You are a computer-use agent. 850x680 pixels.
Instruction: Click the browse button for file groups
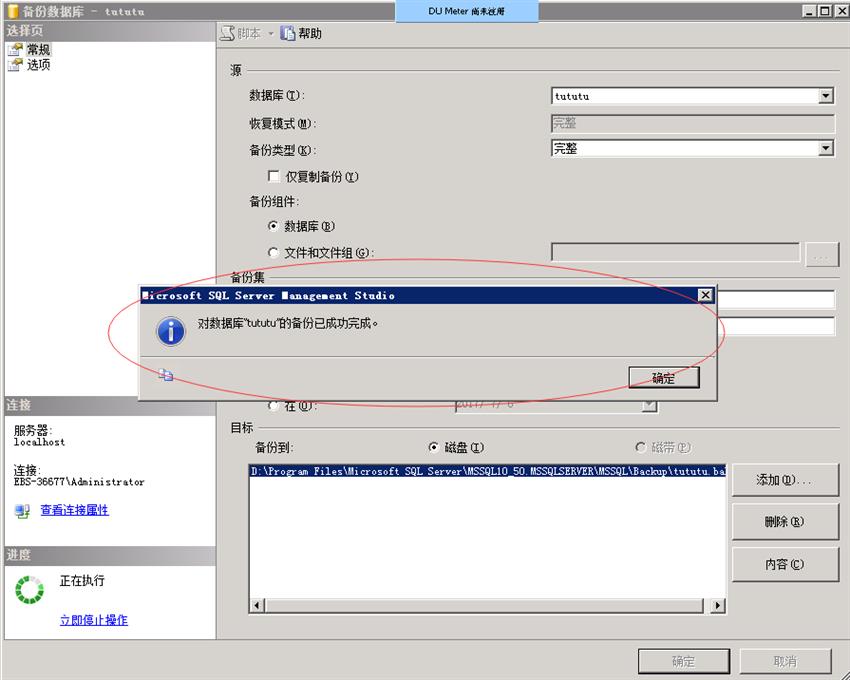pos(822,254)
